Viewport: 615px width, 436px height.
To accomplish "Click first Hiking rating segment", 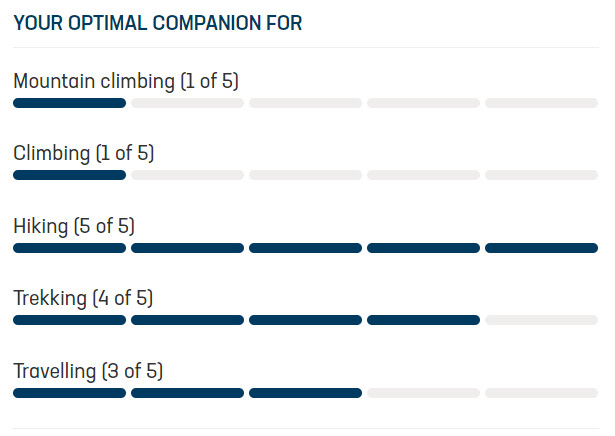I will coord(69,248).
